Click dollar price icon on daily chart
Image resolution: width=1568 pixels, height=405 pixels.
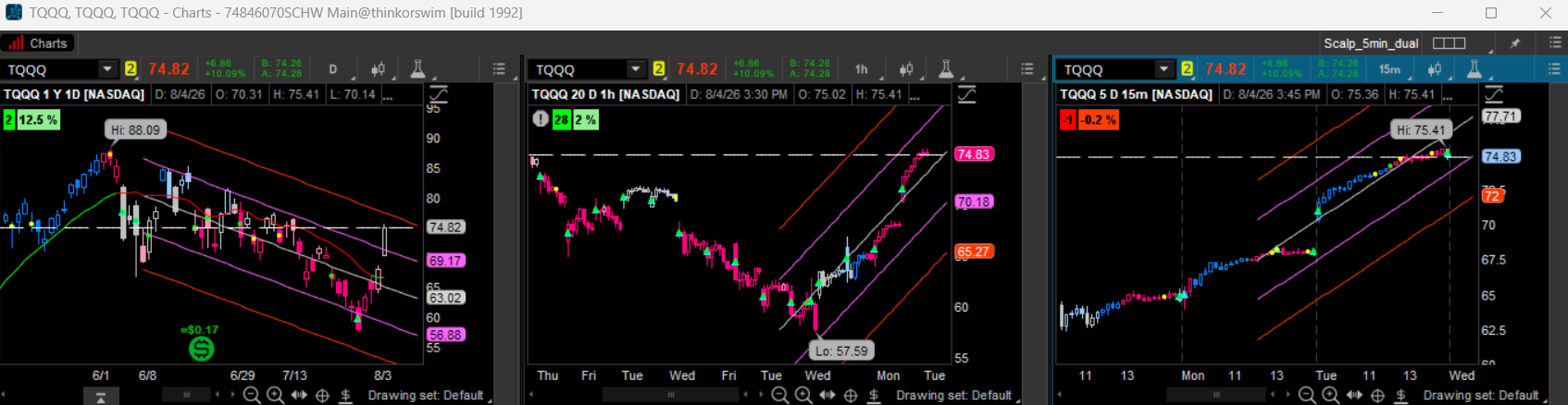click(x=345, y=396)
